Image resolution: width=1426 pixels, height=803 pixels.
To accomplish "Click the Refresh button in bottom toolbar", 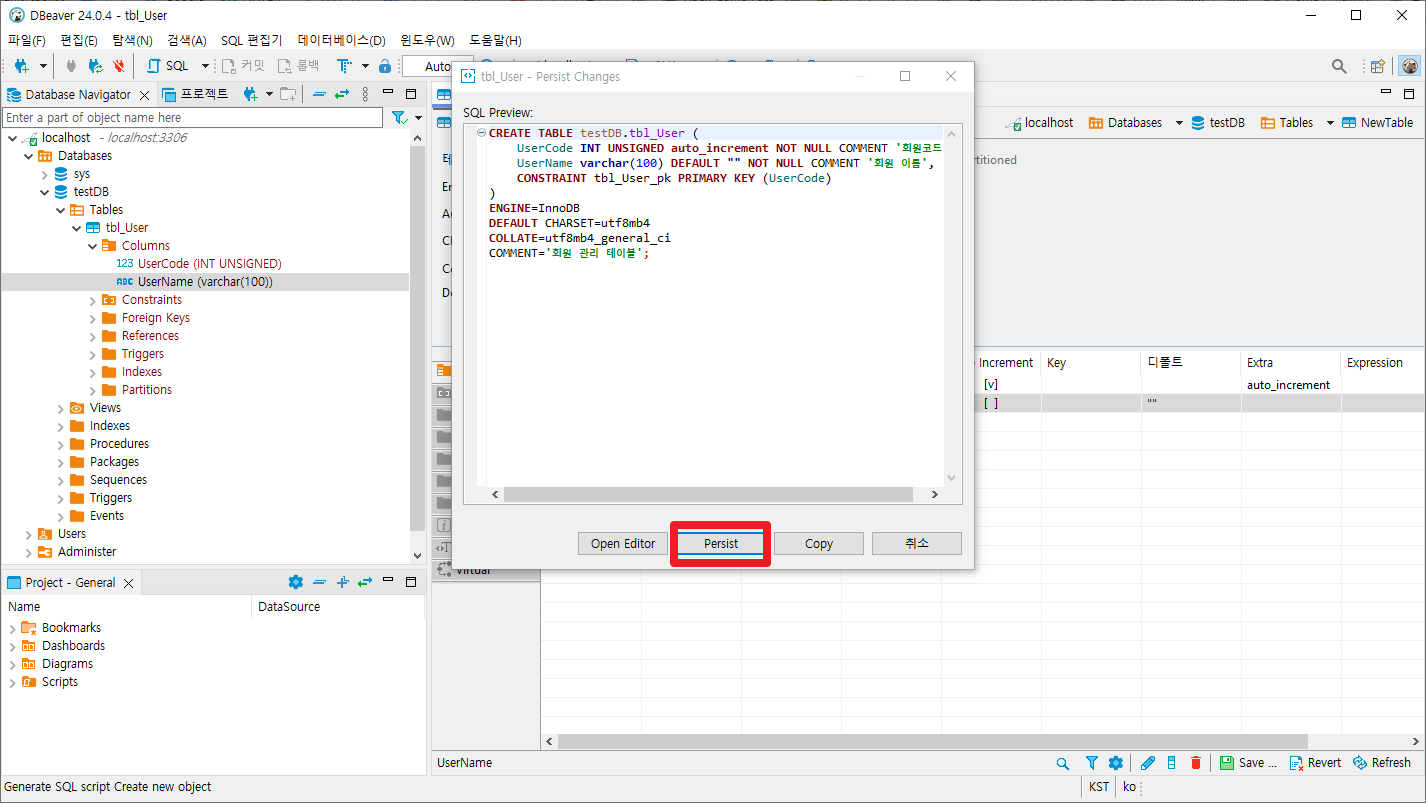I will pos(1382,763).
